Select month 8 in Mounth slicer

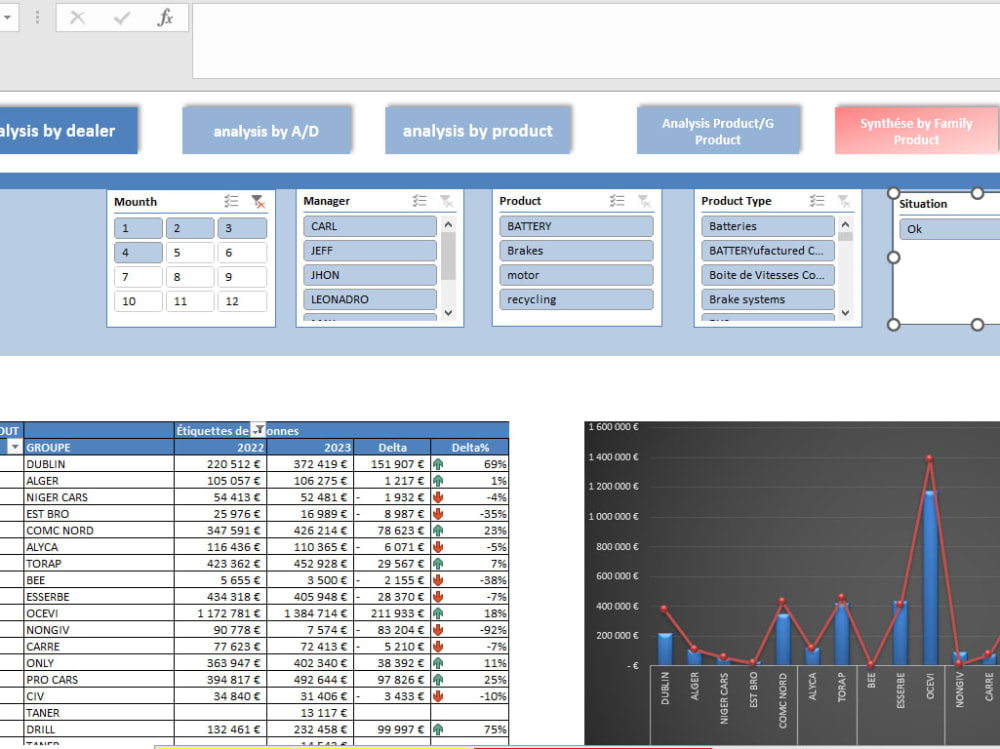190,276
